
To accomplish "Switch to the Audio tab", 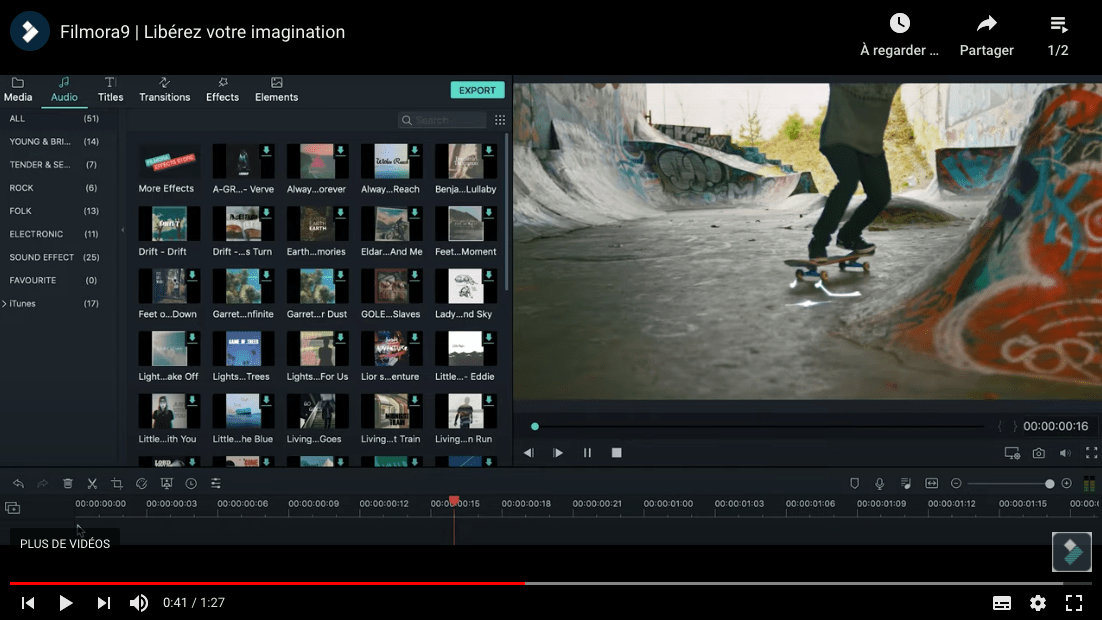I will tap(64, 90).
